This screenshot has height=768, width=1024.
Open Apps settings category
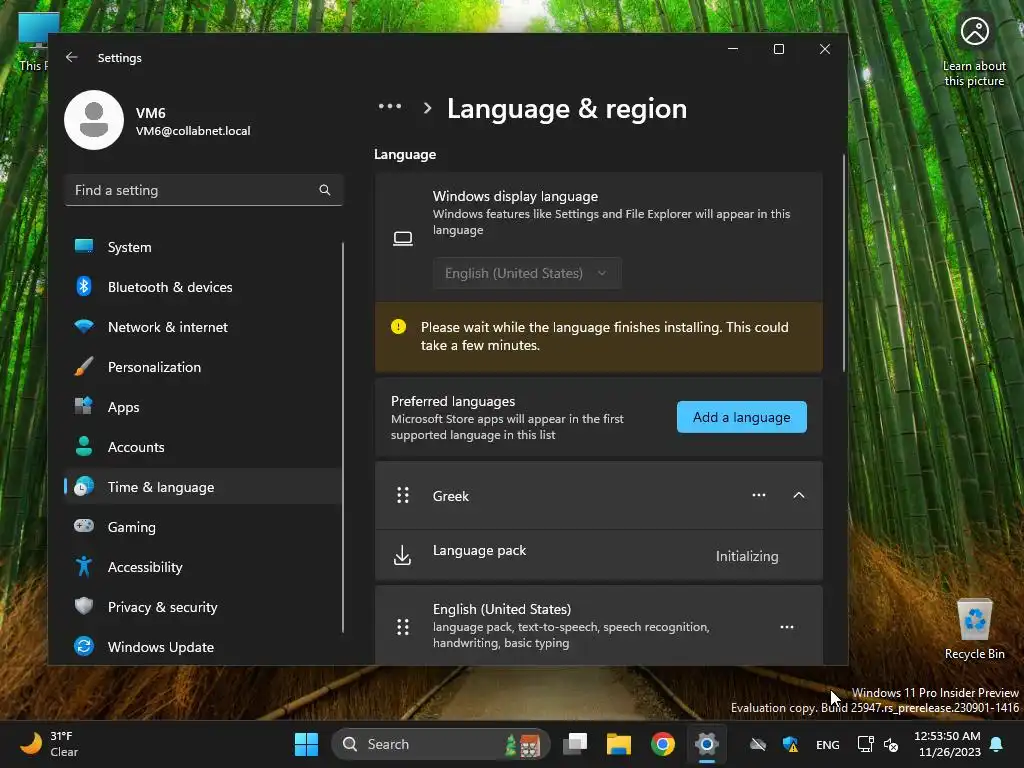click(x=204, y=407)
